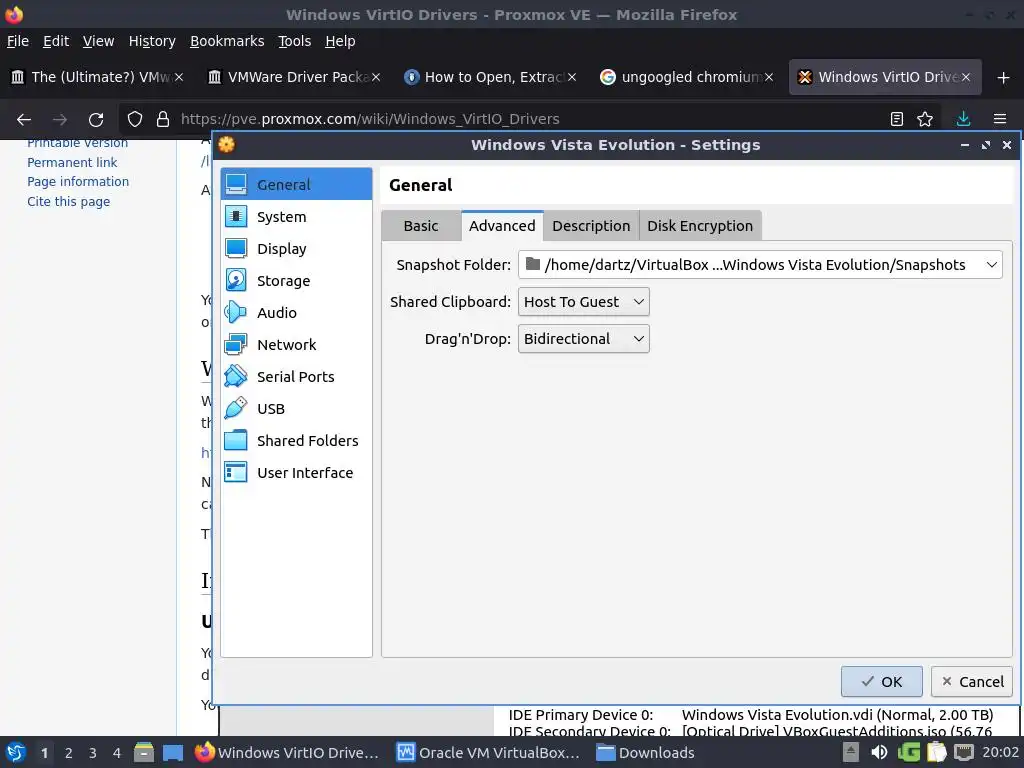Open the Storage settings category
This screenshot has height=768, width=1024.
click(x=296, y=280)
